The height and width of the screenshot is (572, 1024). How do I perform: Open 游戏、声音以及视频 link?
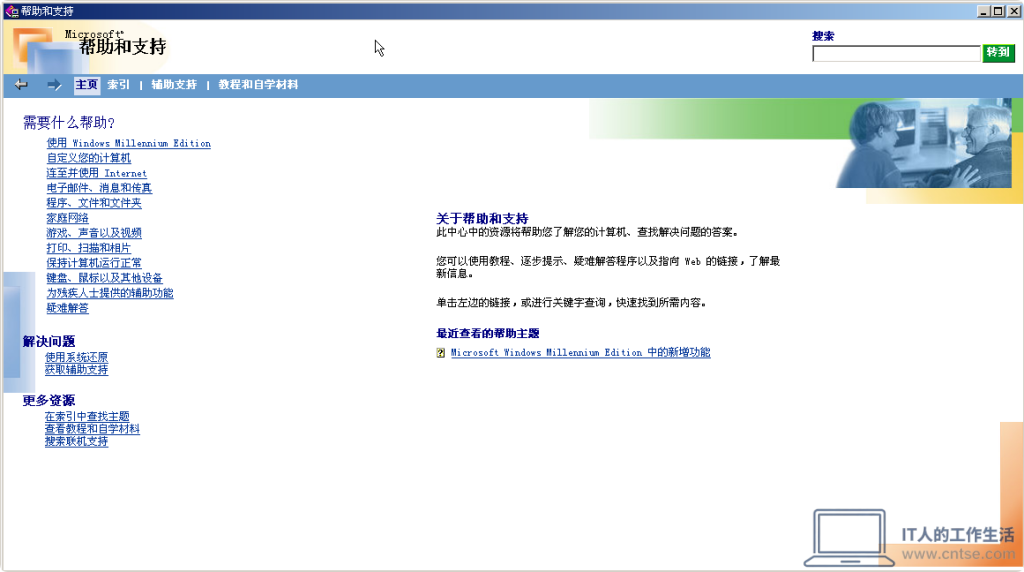[x=94, y=233]
